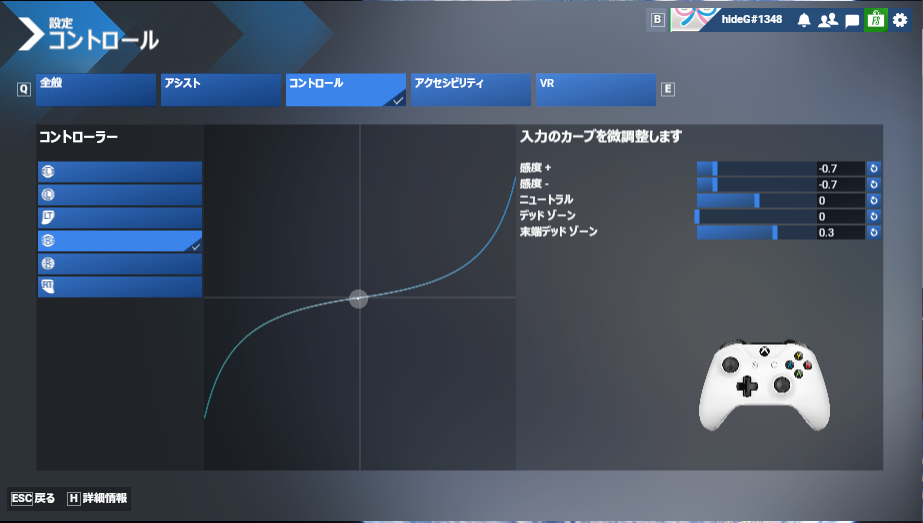The image size is (923, 523).
Task: Select the LT trigger entry
Action: [x=120, y=218]
